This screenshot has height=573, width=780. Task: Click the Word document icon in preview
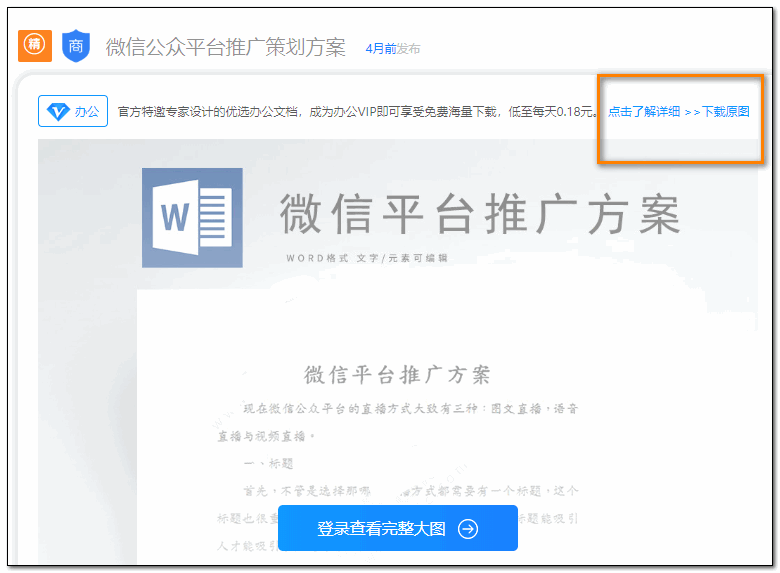[x=192, y=218]
